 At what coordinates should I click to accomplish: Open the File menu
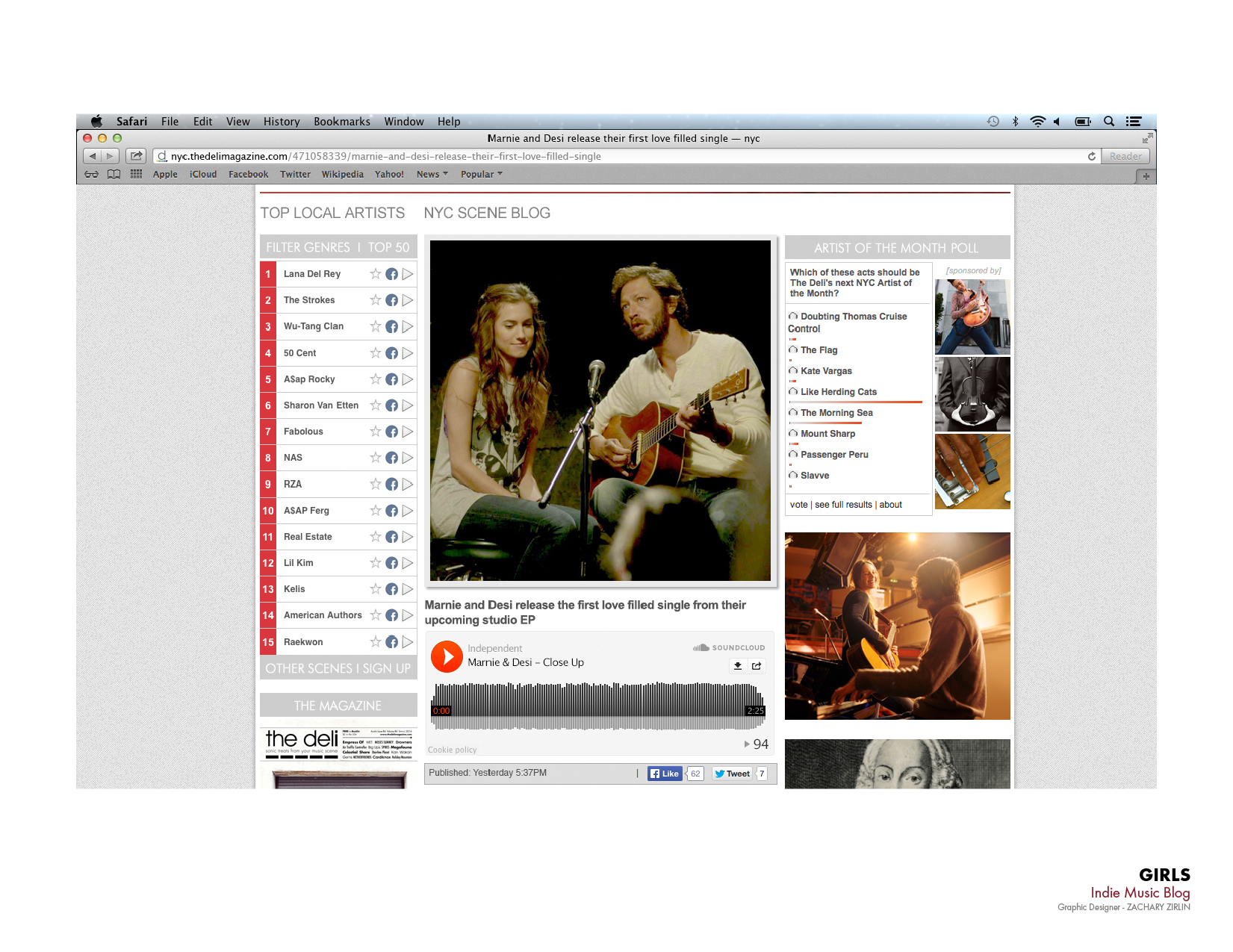click(170, 121)
